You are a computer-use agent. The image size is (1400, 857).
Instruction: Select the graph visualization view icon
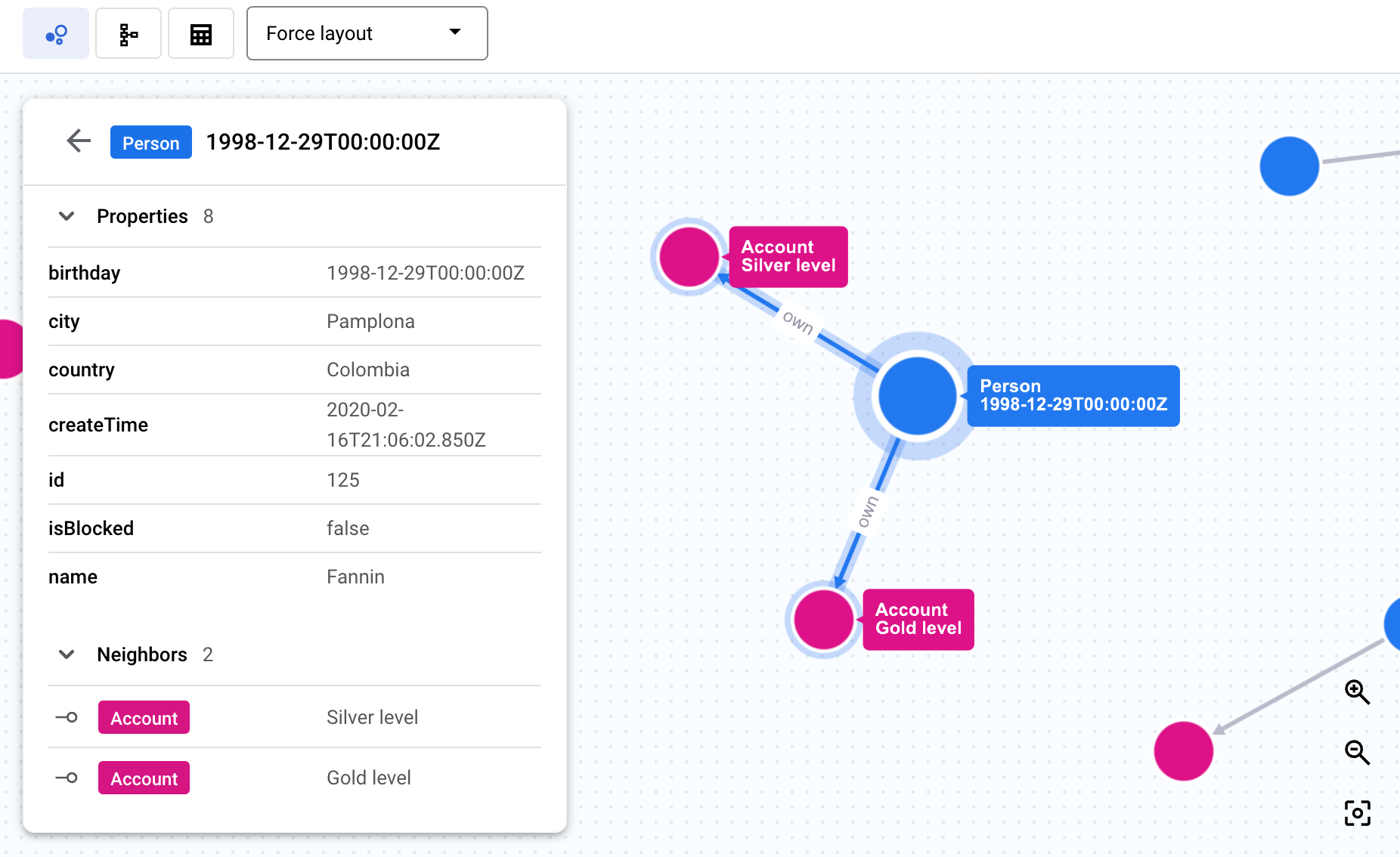pyautogui.click(x=55, y=33)
